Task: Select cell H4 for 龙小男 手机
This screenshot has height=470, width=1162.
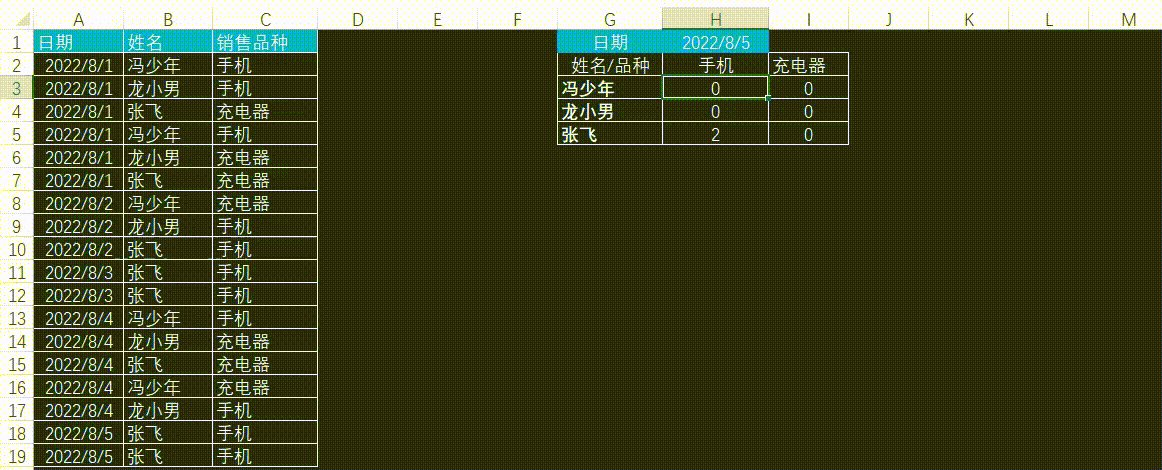Action: pyautogui.click(x=715, y=111)
